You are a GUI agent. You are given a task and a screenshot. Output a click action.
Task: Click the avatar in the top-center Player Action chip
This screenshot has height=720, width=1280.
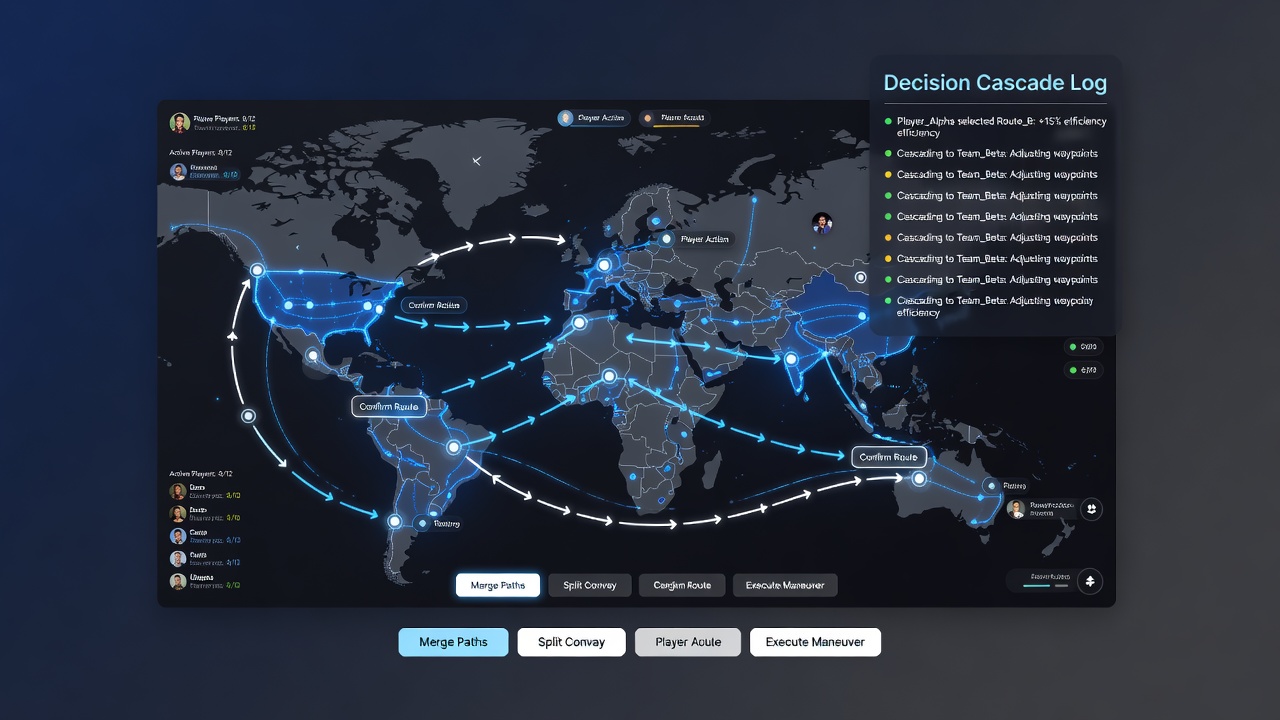point(566,118)
